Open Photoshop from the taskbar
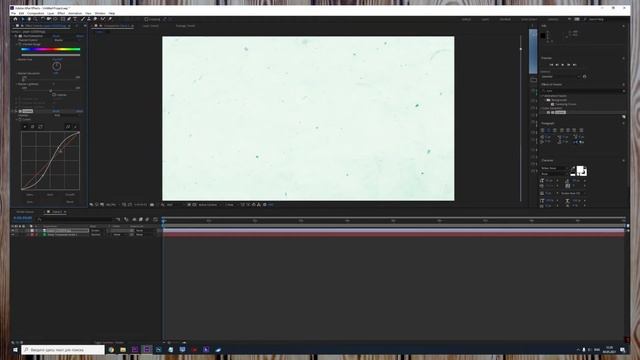 tap(159, 349)
